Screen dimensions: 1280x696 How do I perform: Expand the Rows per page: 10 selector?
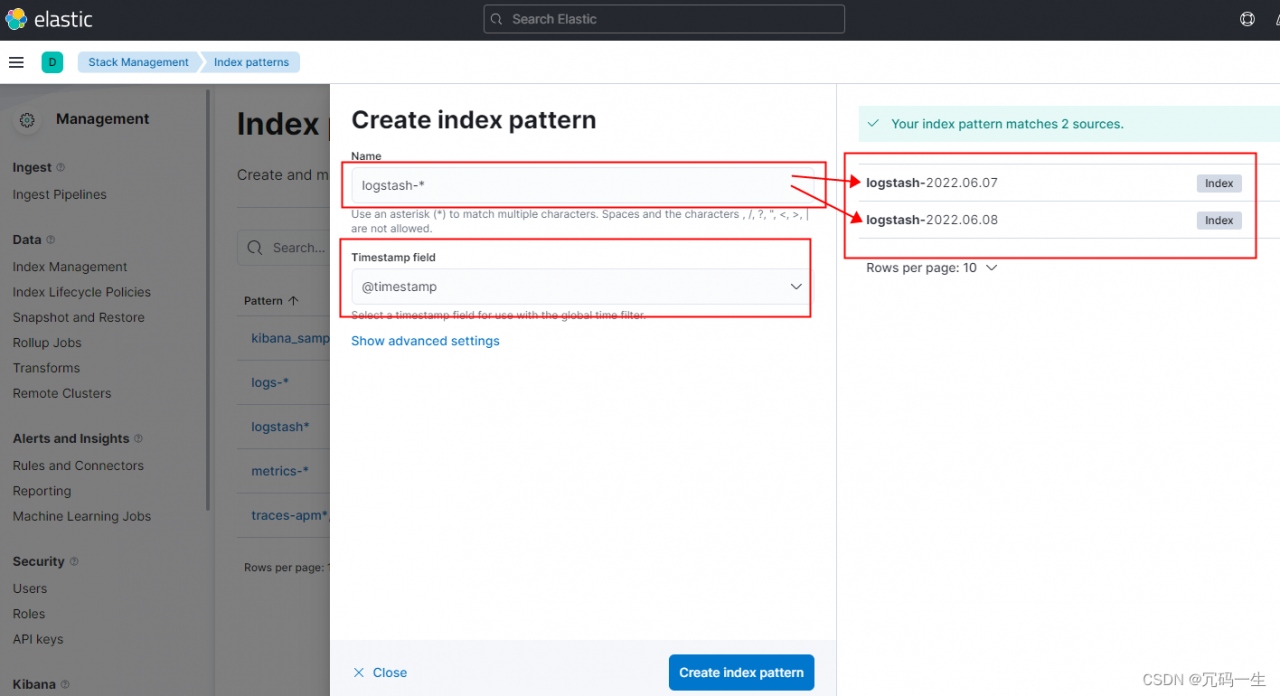[x=932, y=268]
